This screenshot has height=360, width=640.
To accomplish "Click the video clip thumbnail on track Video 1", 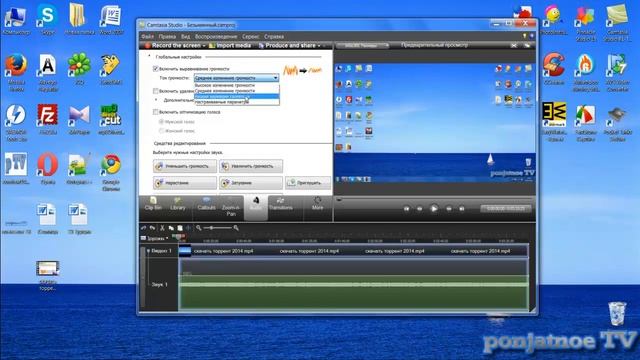I will [185, 251].
